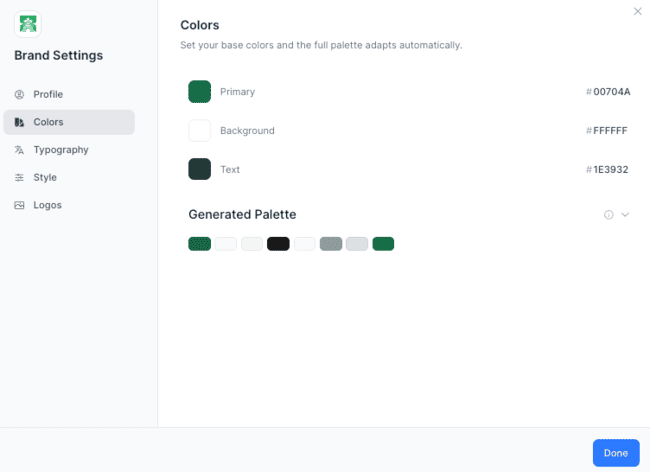This screenshot has width=650, height=472.
Task: Close the Brand Settings dialog
Action: tap(638, 12)
